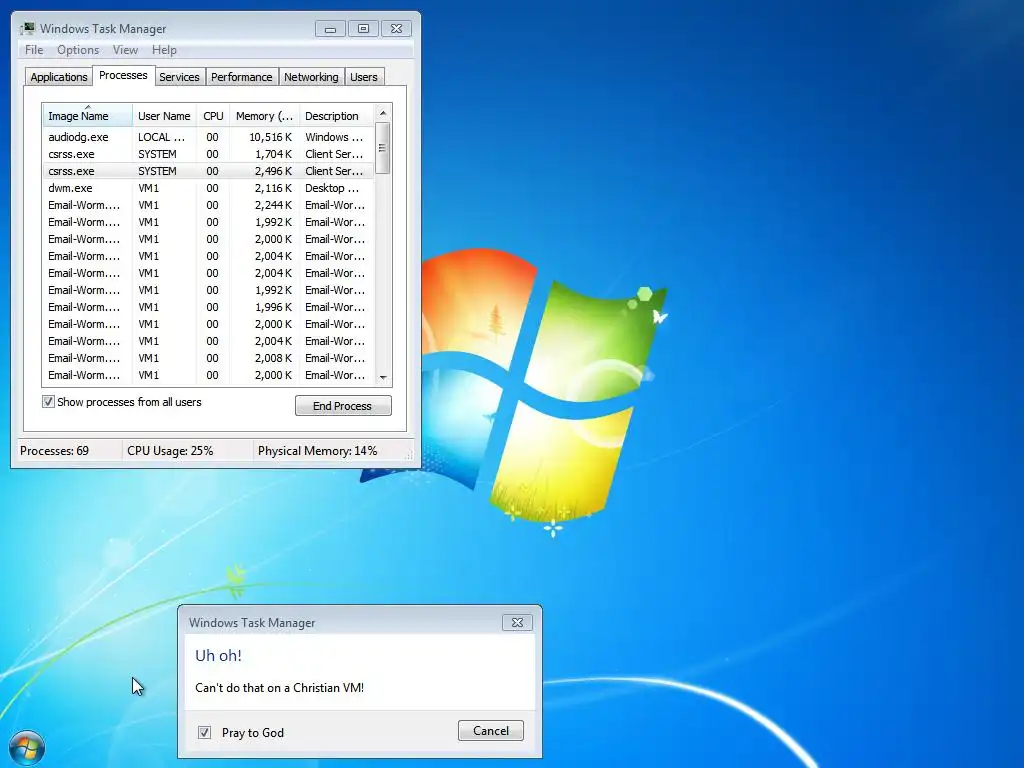Click the 'Desktop ...' description cell
This screenshot has height=768, width=1024.
point(332,188)
